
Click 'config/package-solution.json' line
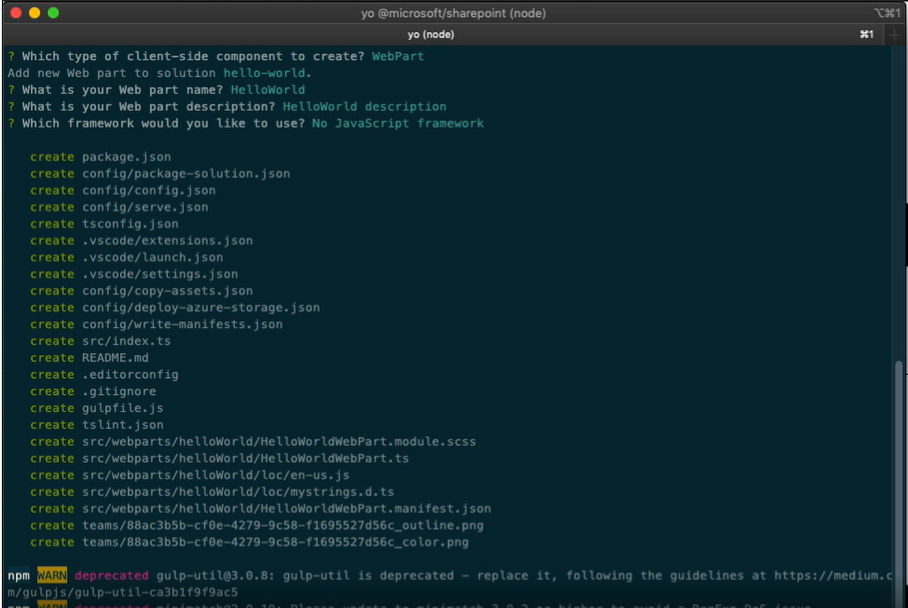click(x=186, y=174)
